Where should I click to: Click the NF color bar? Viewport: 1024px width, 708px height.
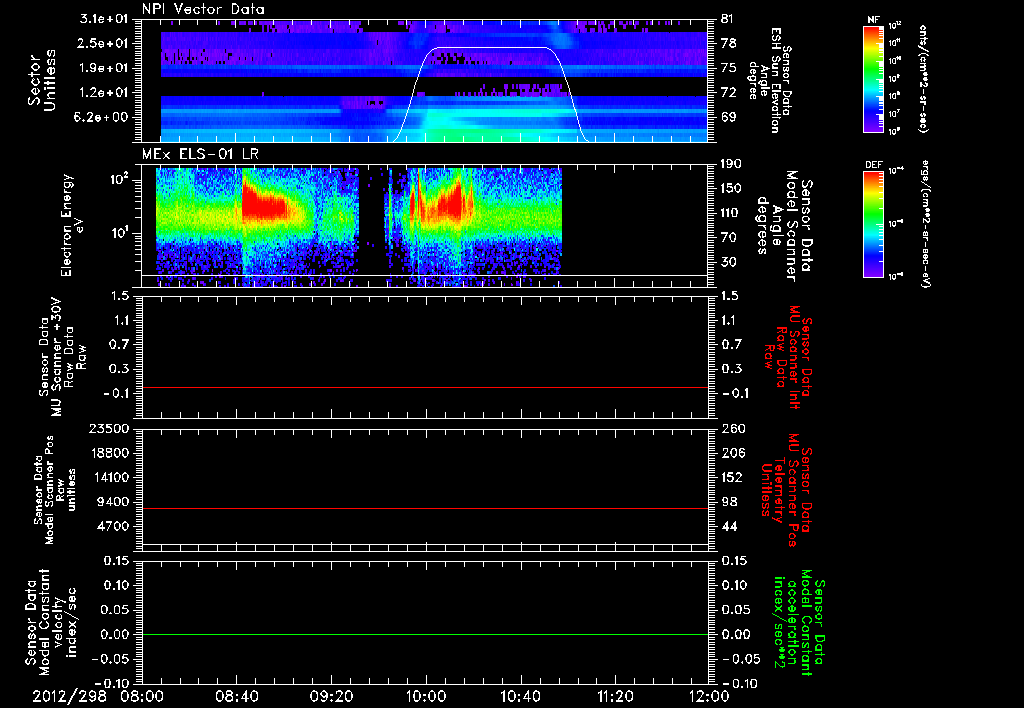pos(874,79)
